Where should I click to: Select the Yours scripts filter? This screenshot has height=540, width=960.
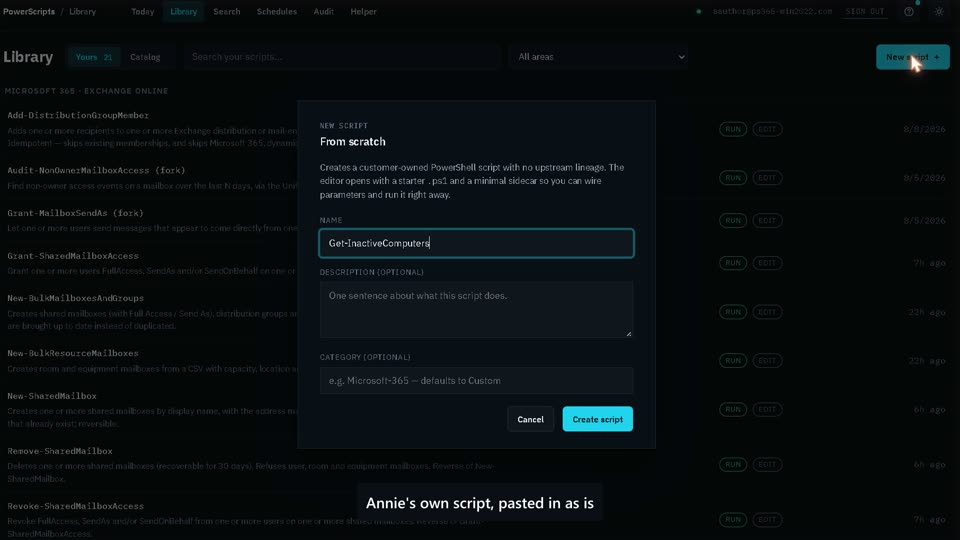pos(94,57)
